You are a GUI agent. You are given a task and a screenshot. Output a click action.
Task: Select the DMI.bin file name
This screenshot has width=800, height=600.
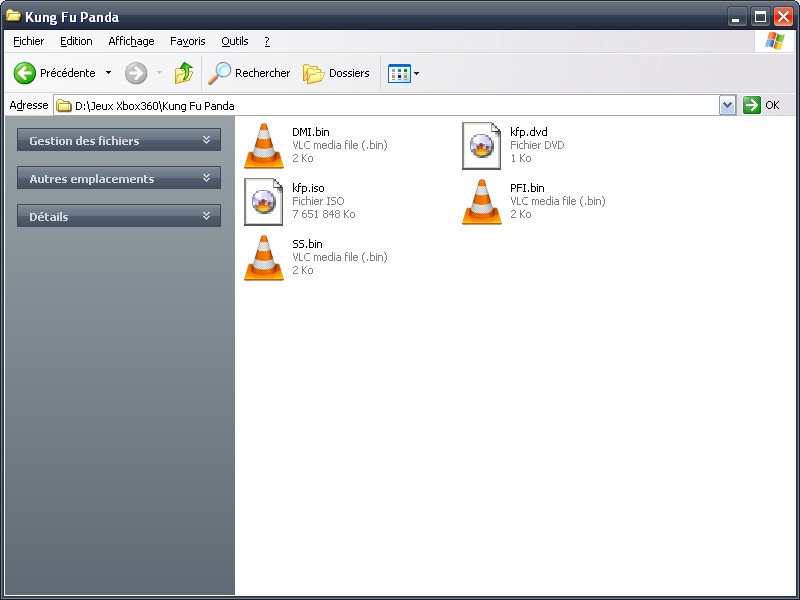pos(311,132)
